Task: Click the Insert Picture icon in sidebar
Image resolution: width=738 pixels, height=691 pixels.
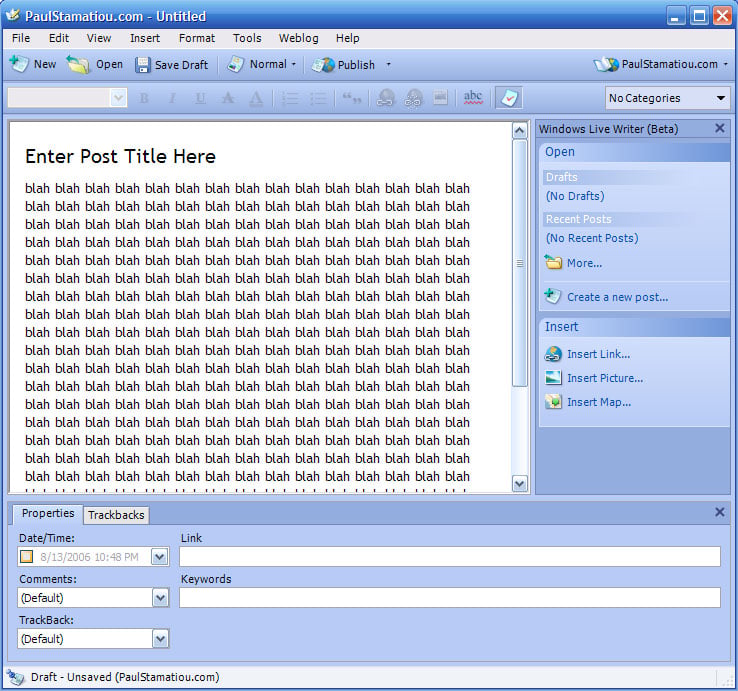Action: click(553, 378)
